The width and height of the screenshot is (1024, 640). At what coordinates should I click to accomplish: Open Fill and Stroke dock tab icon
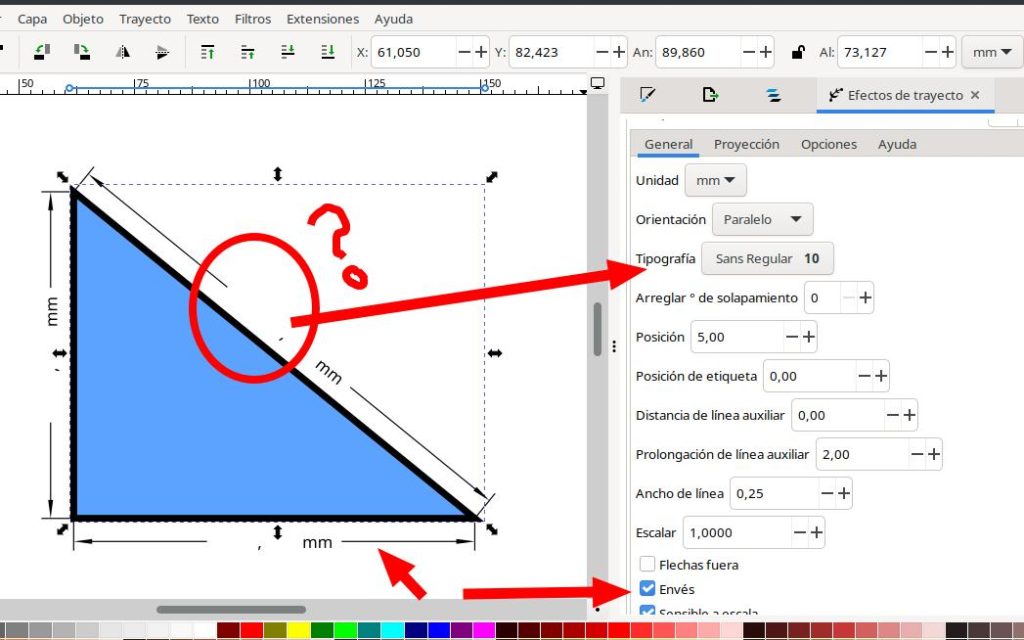click(x=647, y=95)
